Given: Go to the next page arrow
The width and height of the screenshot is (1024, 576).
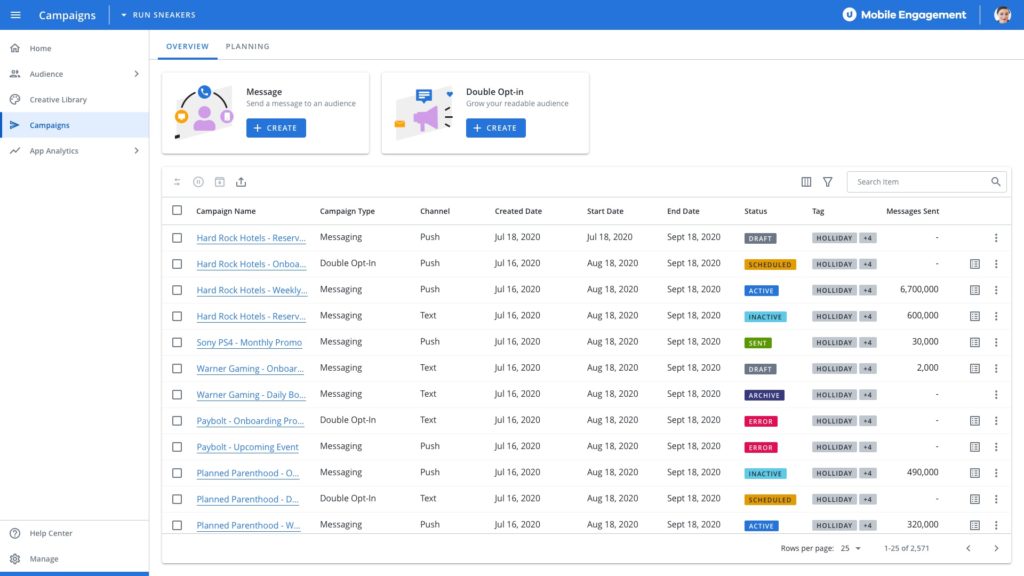Looking at the screenshot, I should 996,548.
